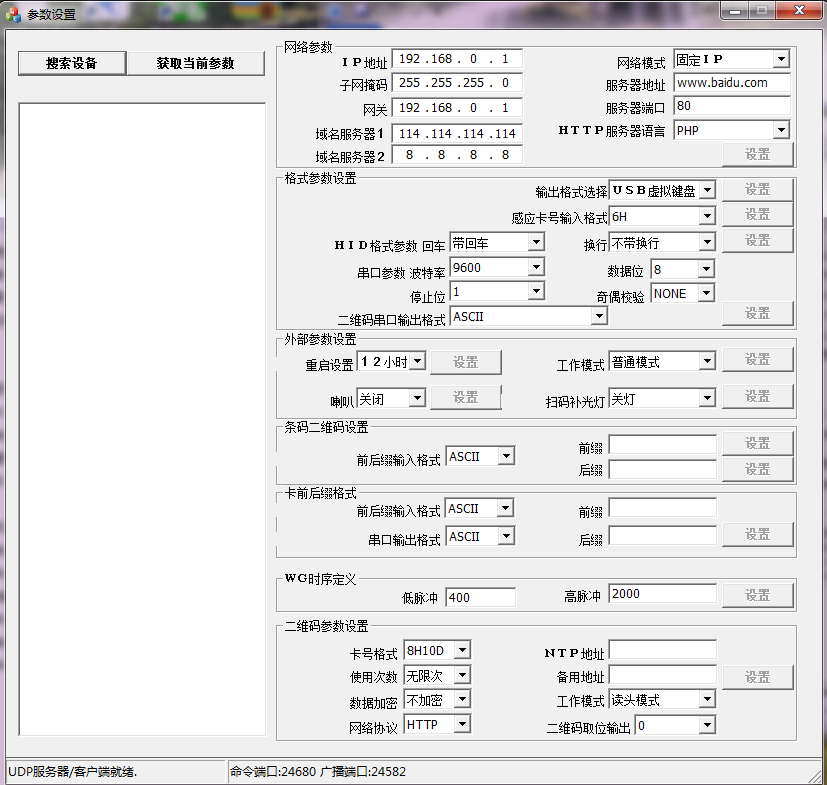Click the app icon in title bar
The image size is (827, 785).
tap(12, 14)
